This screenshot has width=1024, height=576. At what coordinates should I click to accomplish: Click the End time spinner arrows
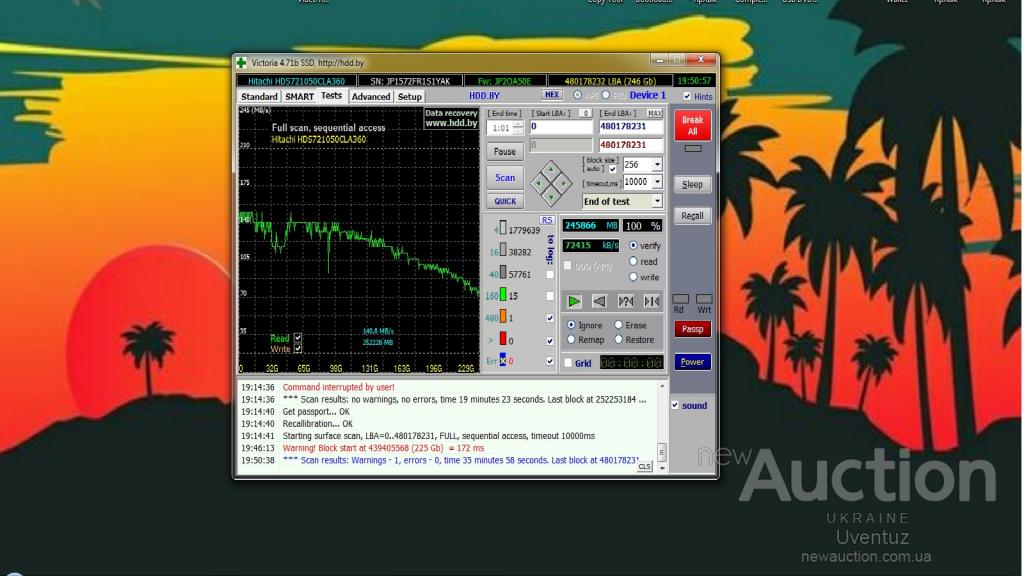[518, 127]
